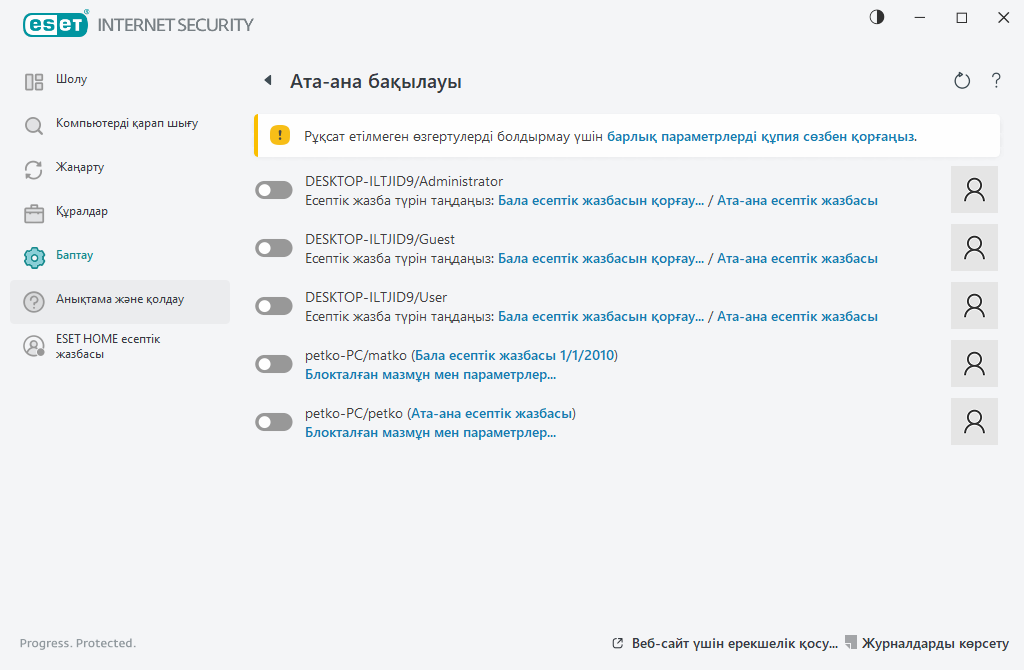1024x670 pixels.
Task: Open Бала есептік жазбасын қорғау for Administrator
Action: pos(599,199)
